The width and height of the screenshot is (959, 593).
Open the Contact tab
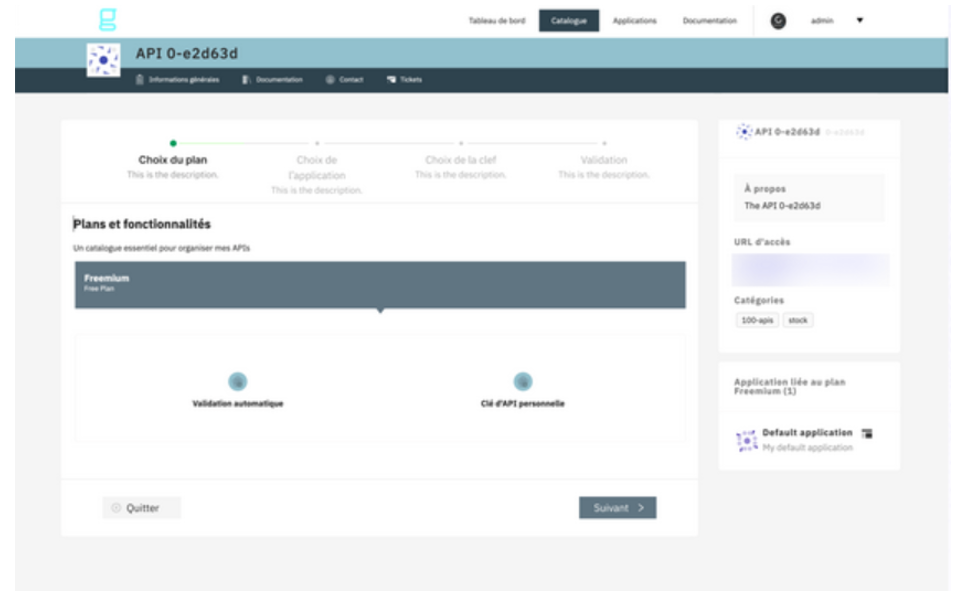(344, 80)
